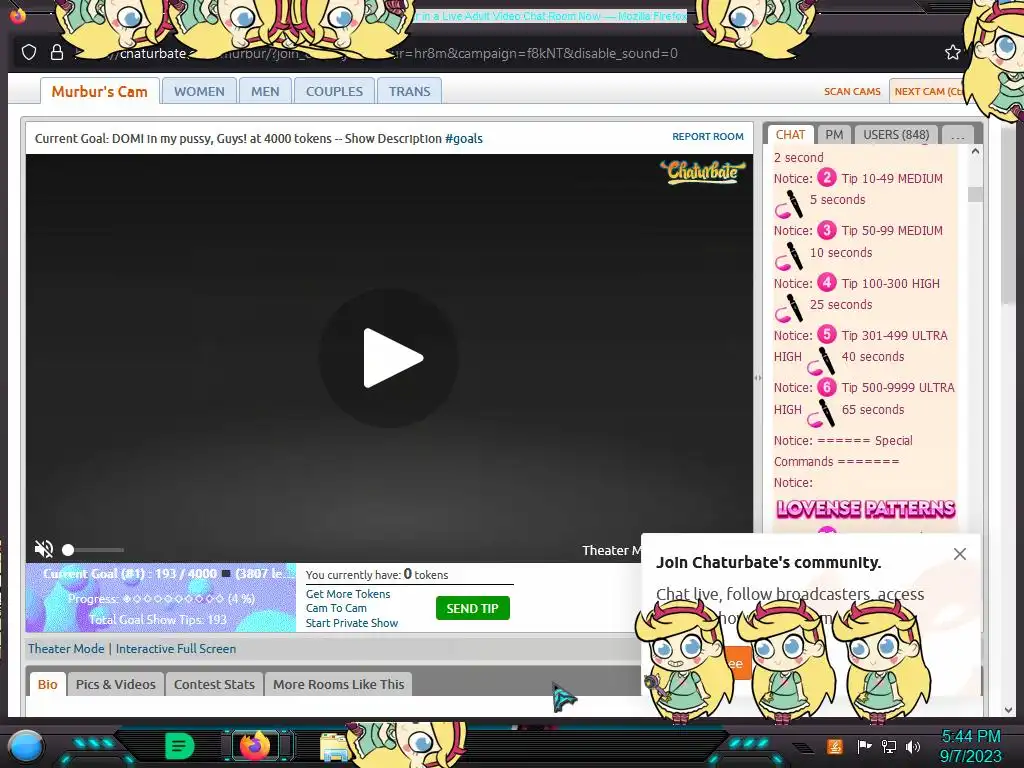Click the SCAN CAMS link

point(852,91)
